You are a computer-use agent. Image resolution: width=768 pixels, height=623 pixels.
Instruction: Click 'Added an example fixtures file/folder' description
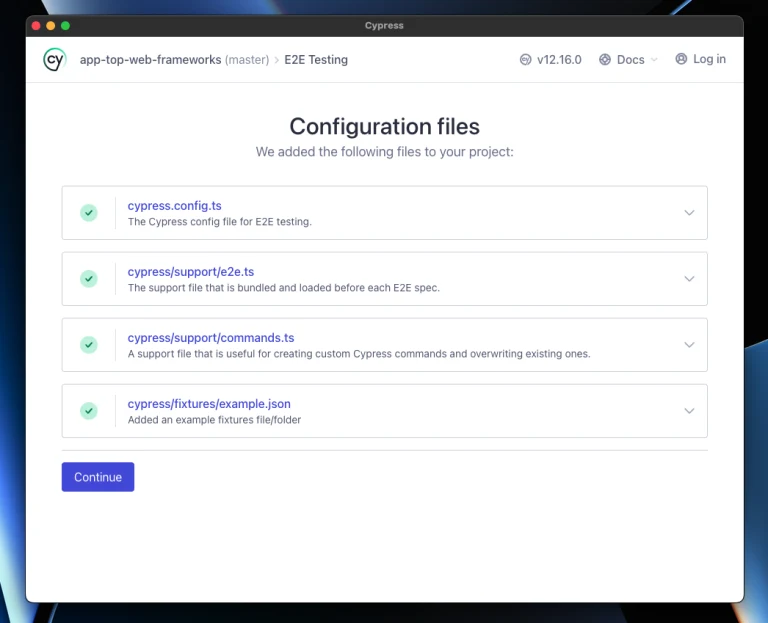(214, 420)
